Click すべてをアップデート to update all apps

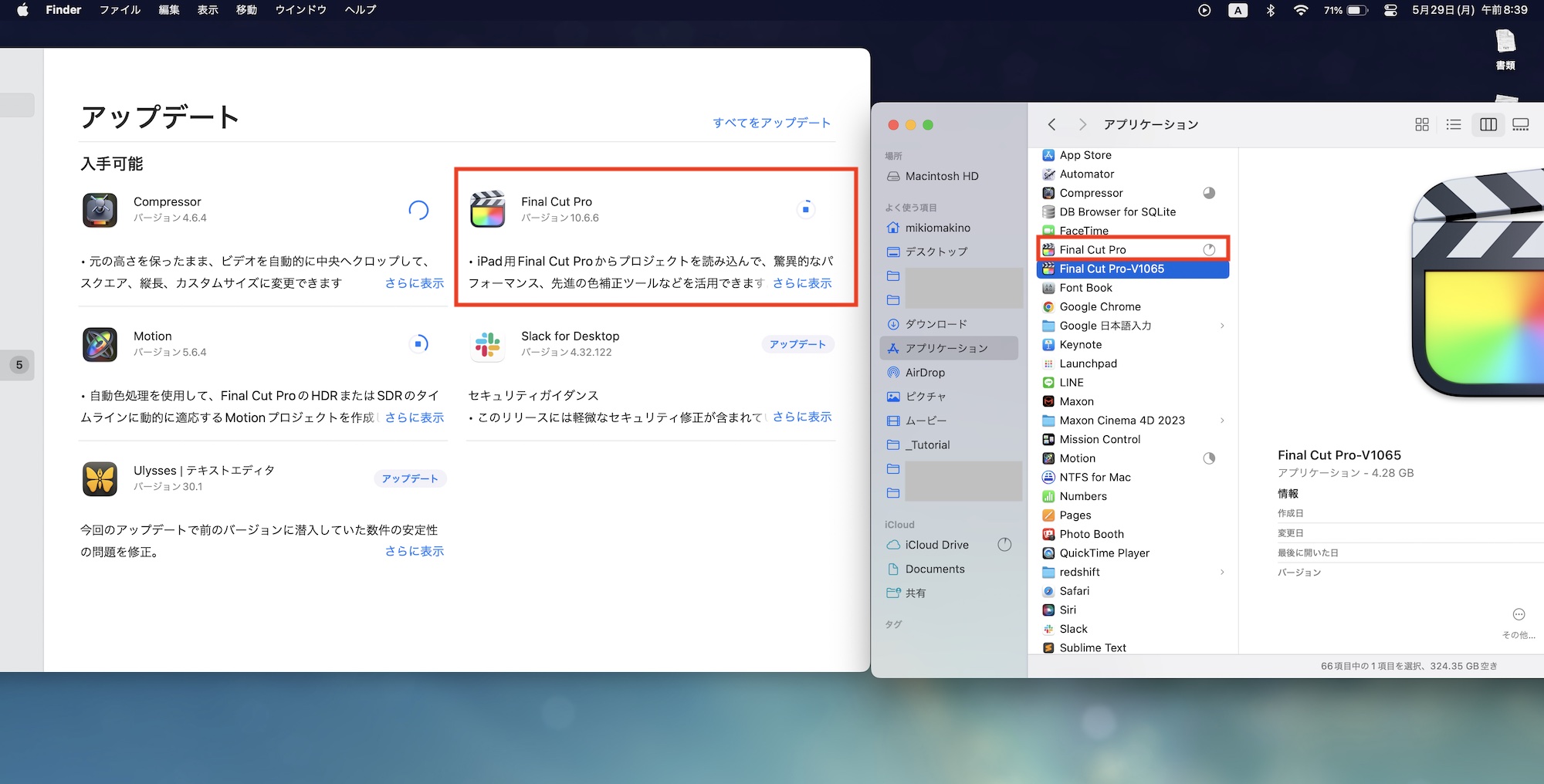tap(771, 123)
